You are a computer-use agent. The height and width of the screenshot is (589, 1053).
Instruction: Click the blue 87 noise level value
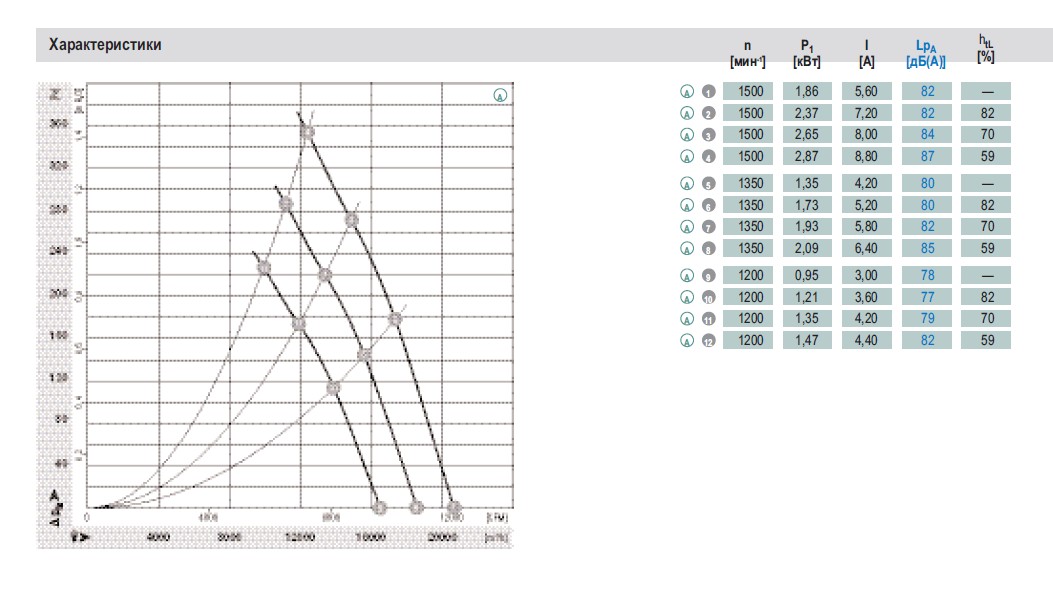[927, 156]
